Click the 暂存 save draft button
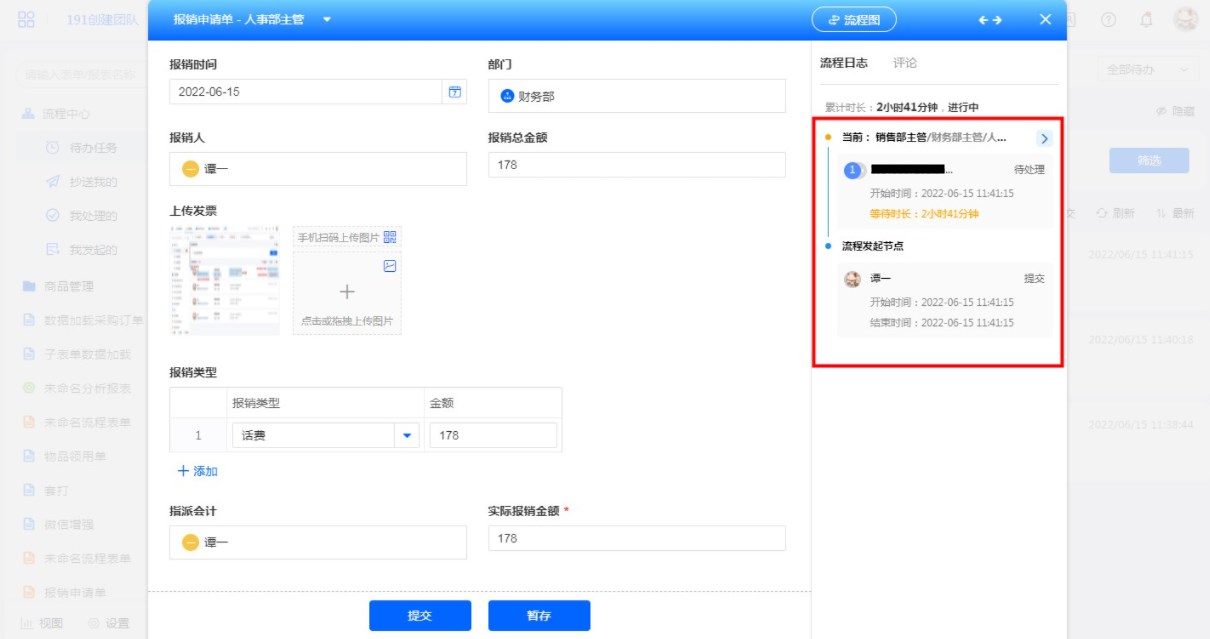The image size is (1210, 639). point(539,616)
